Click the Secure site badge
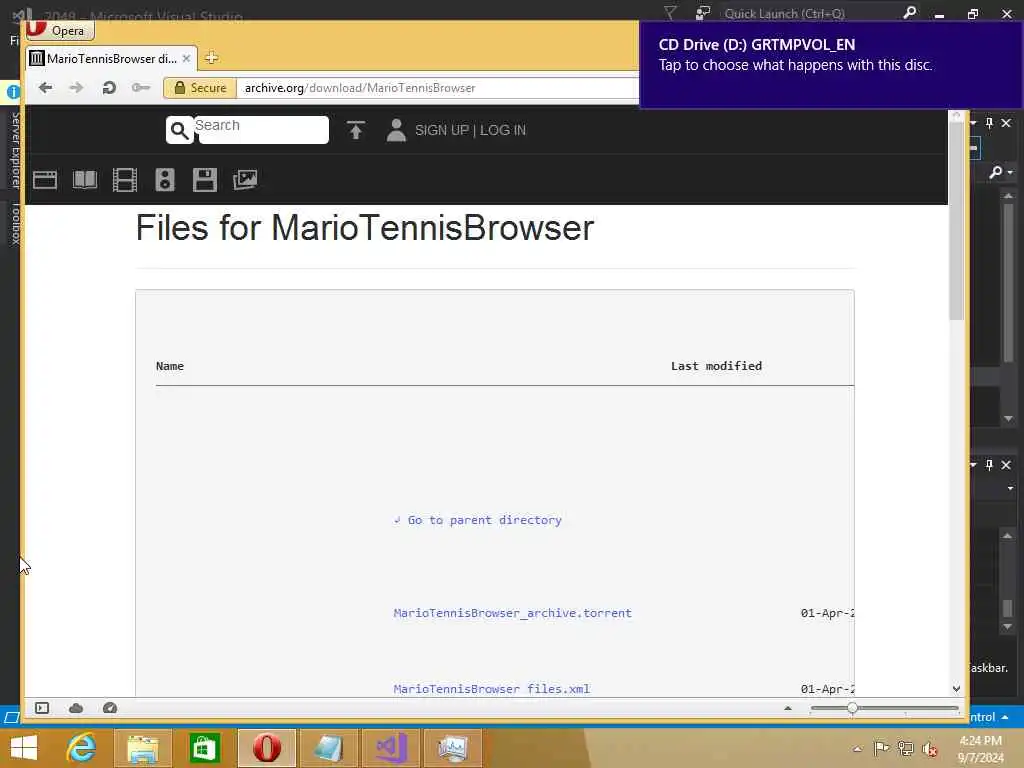Image resolution: width=1024 pixels, height=768 pixels. point(200,88)
